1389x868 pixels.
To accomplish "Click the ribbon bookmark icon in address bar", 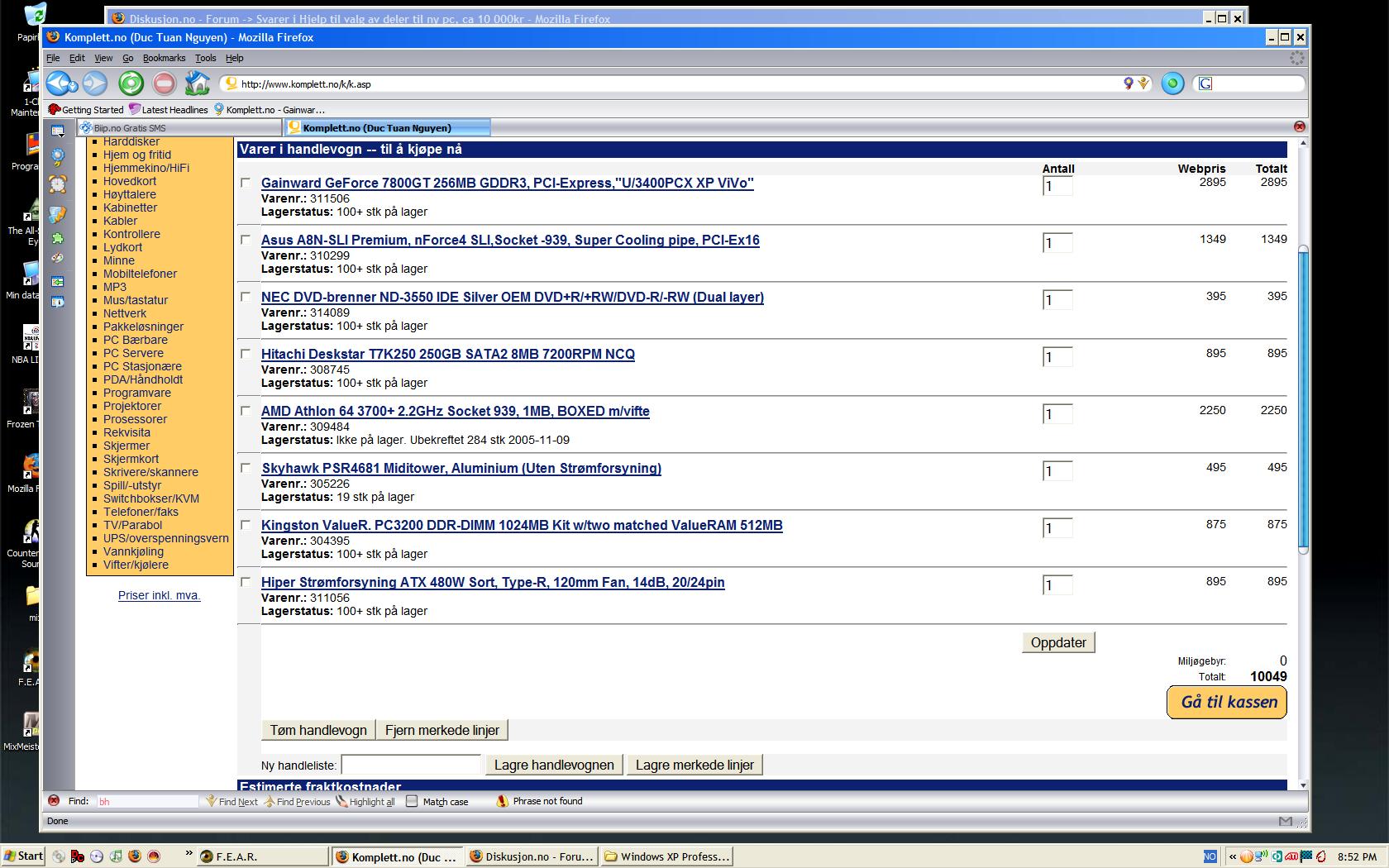I will tap(1128, 83).
